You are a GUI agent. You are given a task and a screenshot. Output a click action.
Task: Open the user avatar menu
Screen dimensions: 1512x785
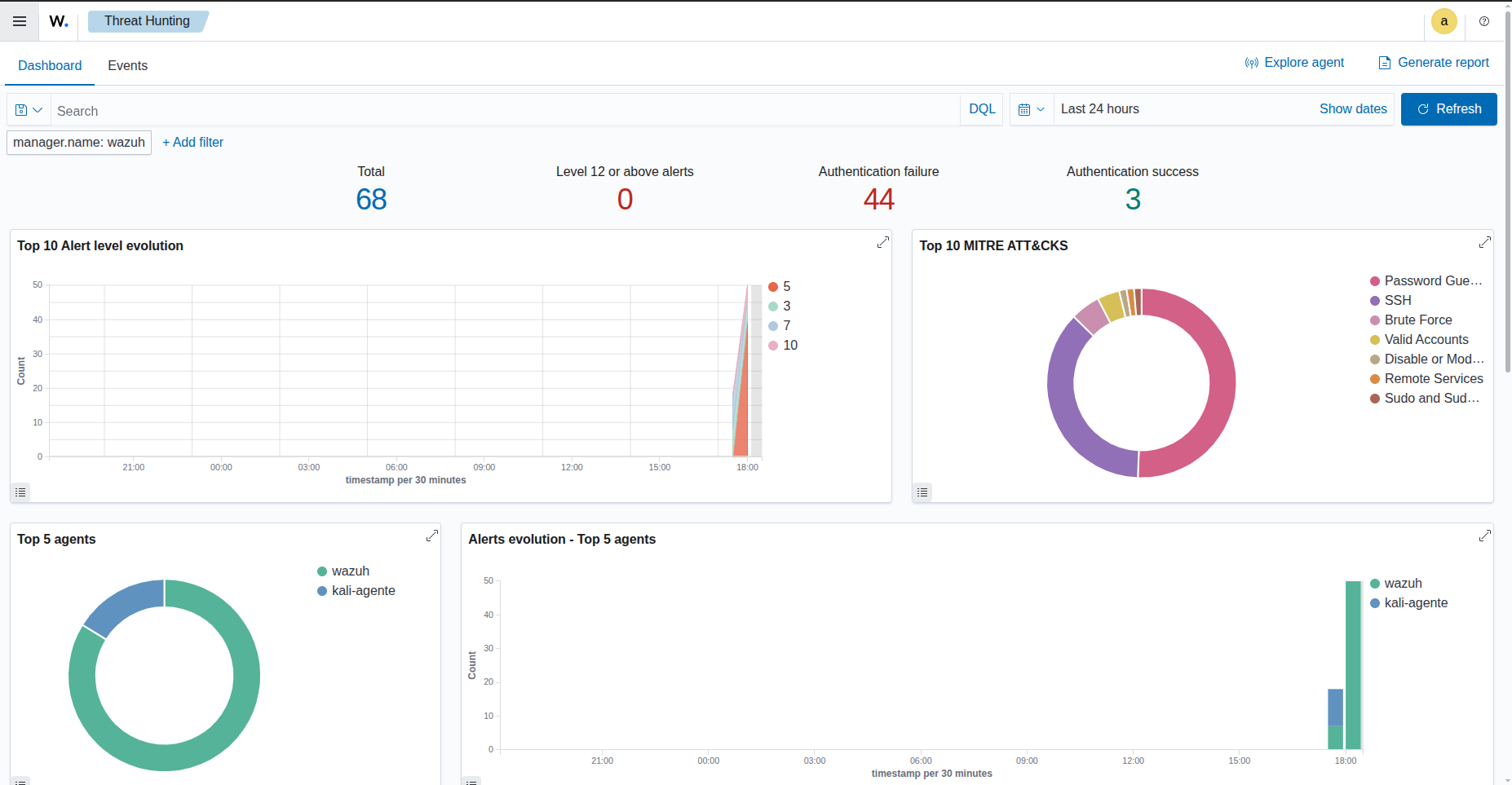pos(1444,21)
